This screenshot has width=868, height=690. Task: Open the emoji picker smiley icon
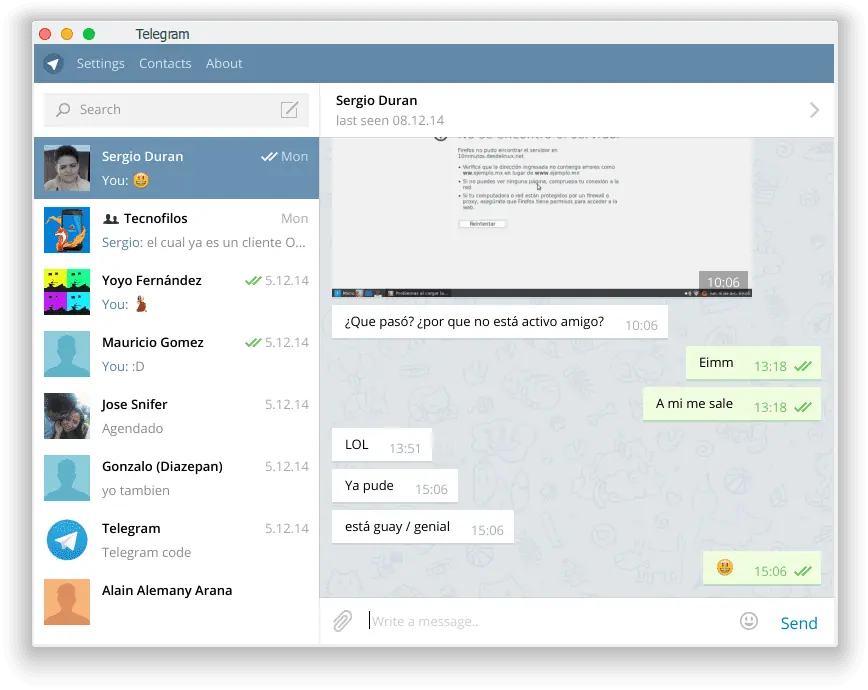coord(748,621)
